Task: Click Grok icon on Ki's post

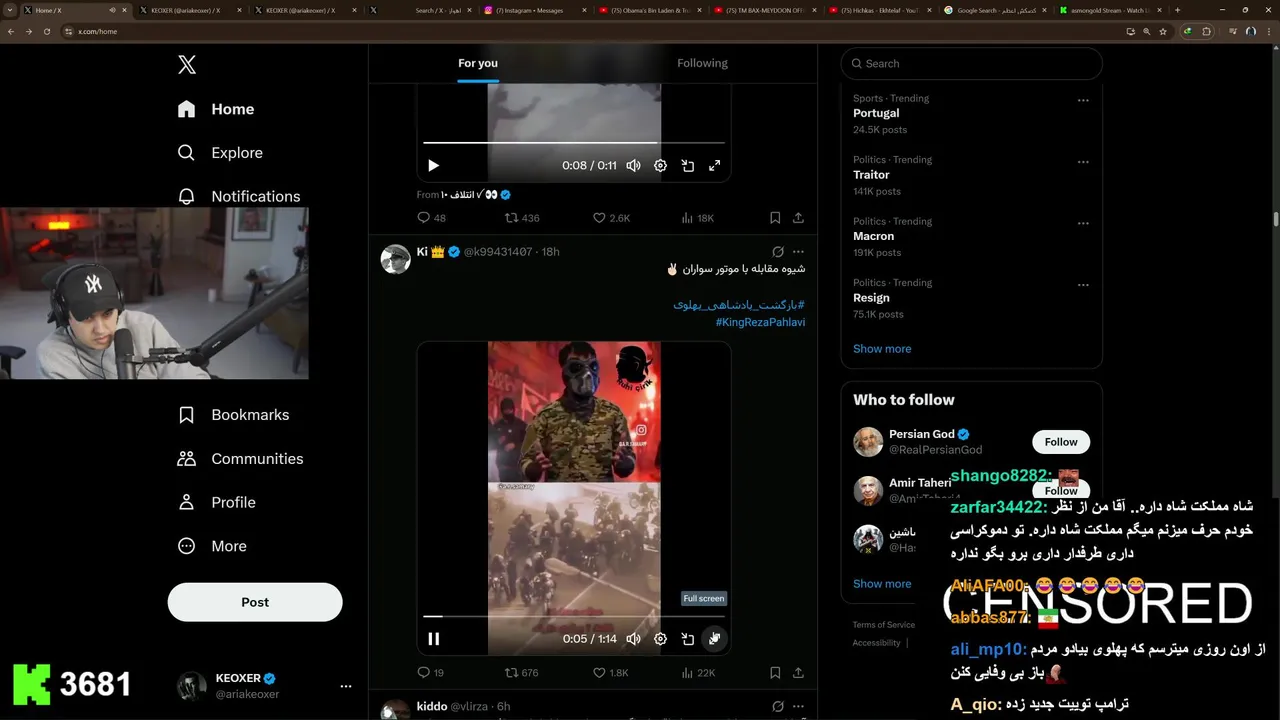Action: click(x=778, y=252)
